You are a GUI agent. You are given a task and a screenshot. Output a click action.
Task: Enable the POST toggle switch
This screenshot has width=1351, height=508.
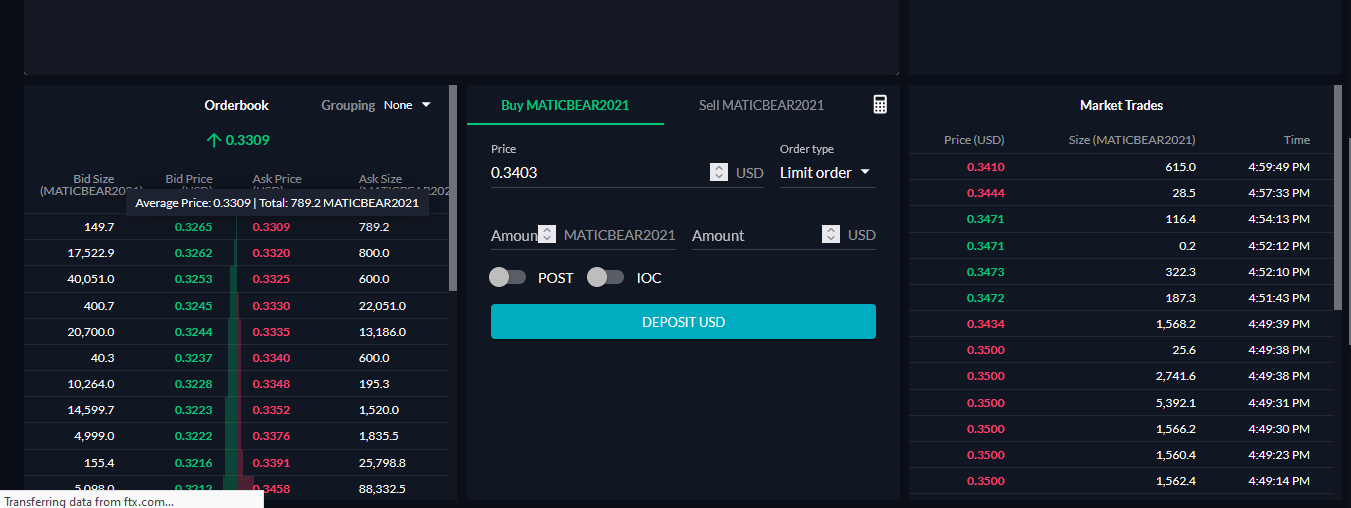pyautogui.click(x=508, y=277)
